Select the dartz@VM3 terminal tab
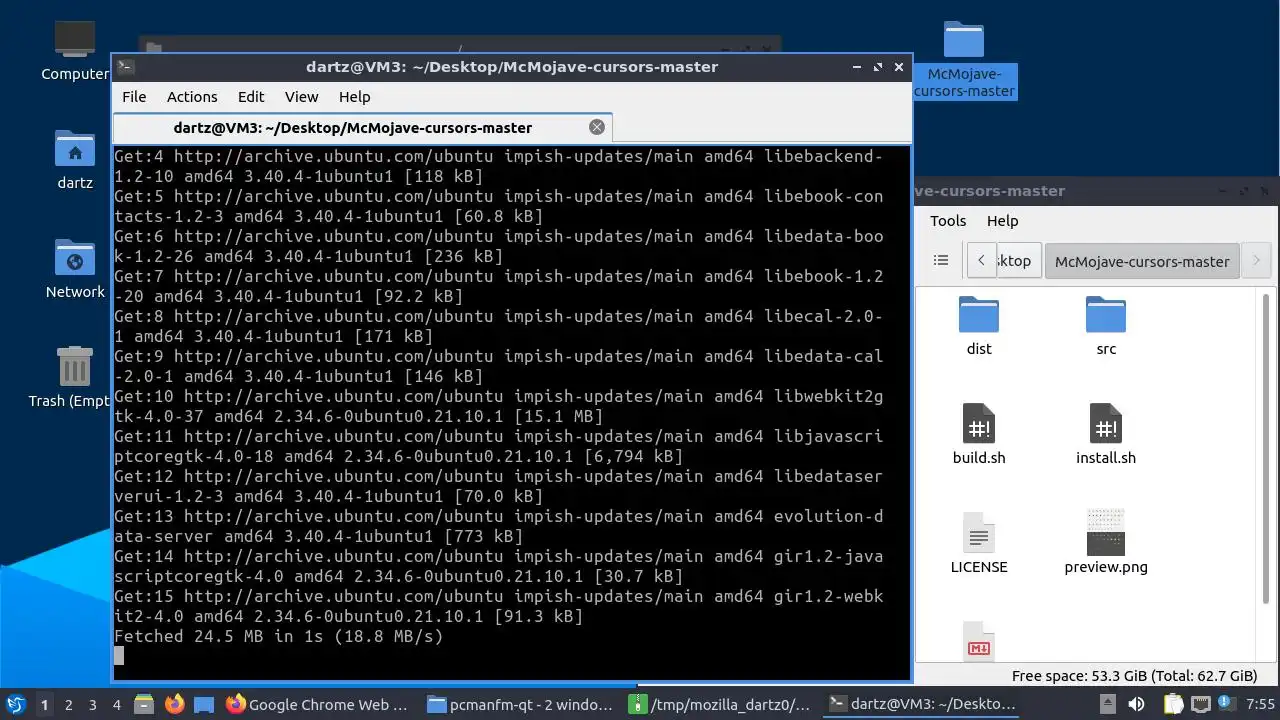This screenshot has height=720, width=1280. (x=362, y=127)
